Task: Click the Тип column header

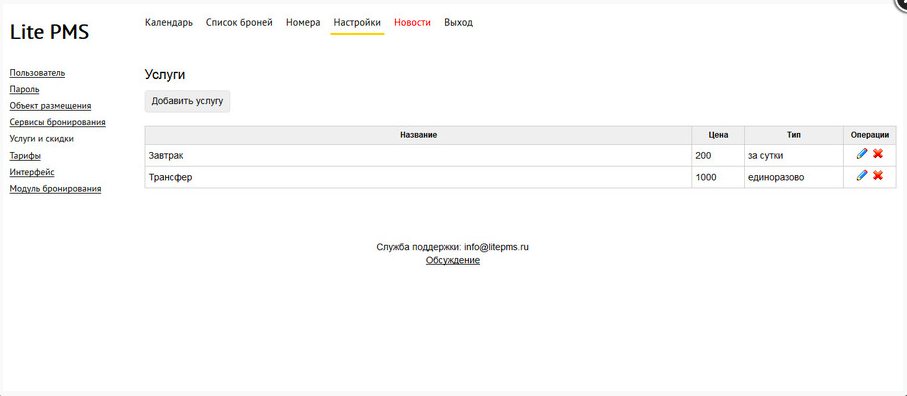Action: pos(794,135)
